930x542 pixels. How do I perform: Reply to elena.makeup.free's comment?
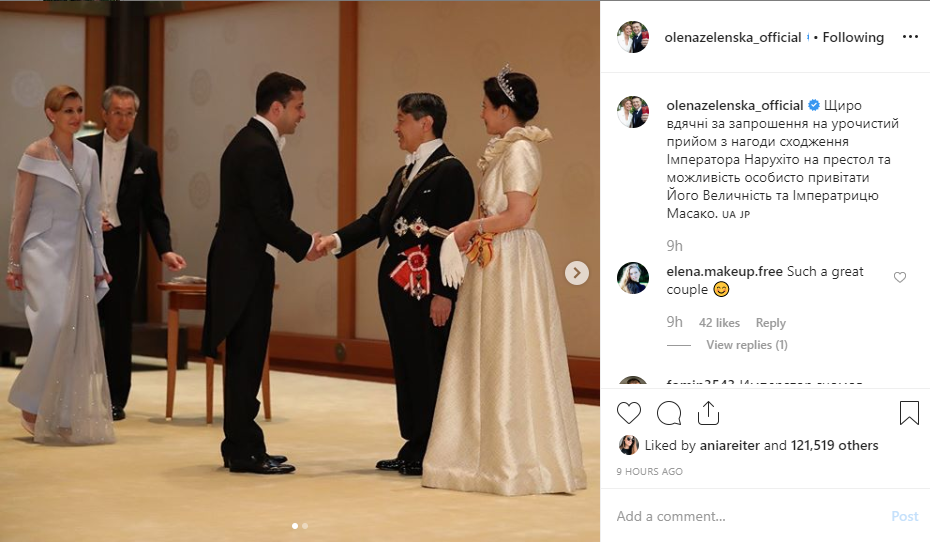click(x=770, y=323)
